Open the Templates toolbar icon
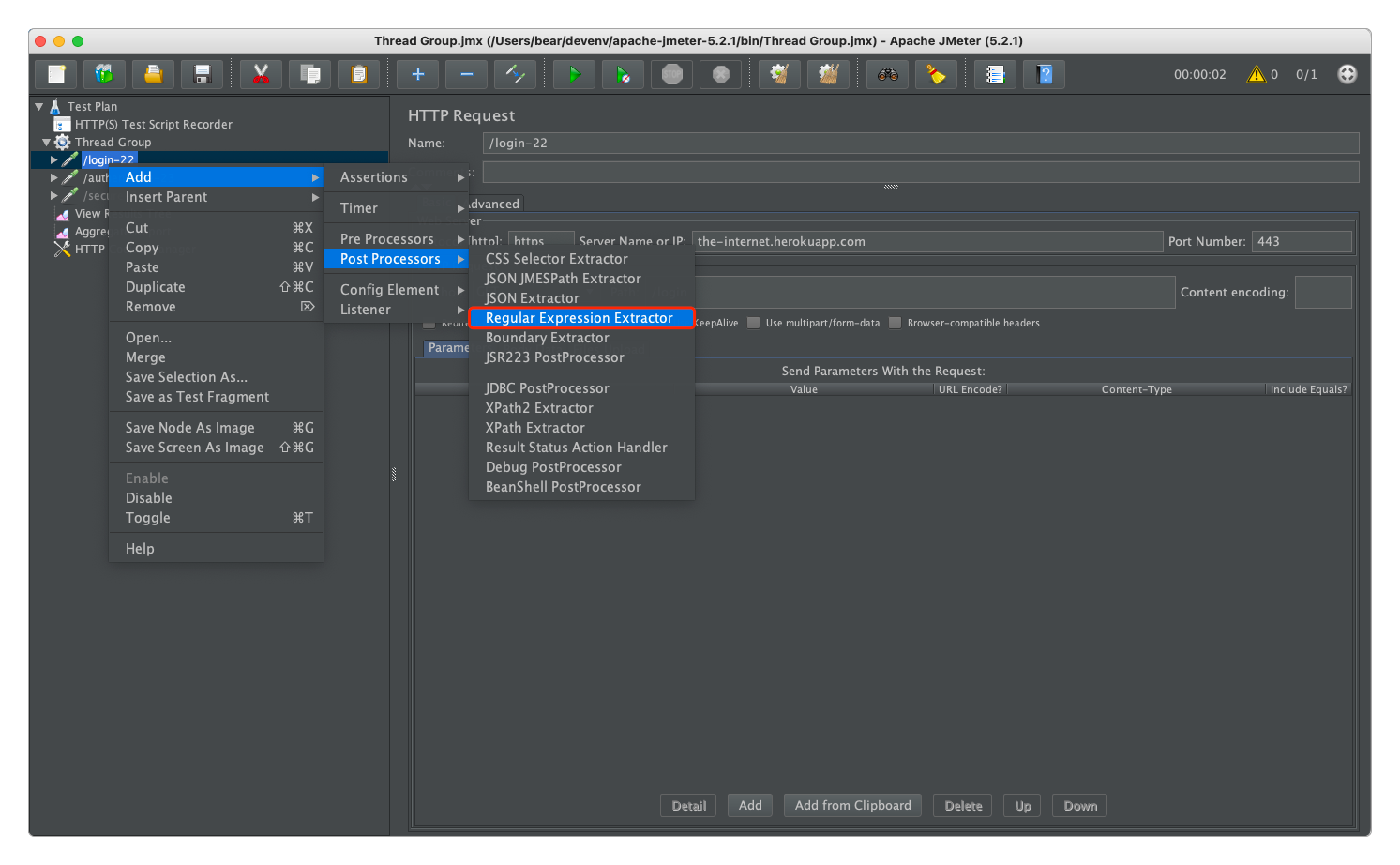1400x865 pixels. 104,74
